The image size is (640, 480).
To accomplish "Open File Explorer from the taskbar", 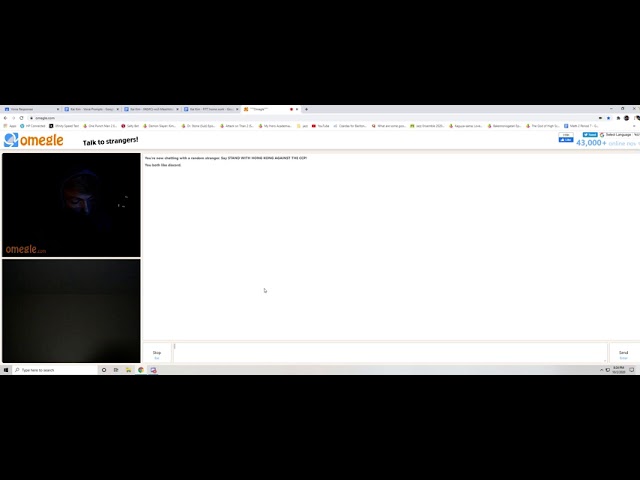I will click(x=129, y=370).
